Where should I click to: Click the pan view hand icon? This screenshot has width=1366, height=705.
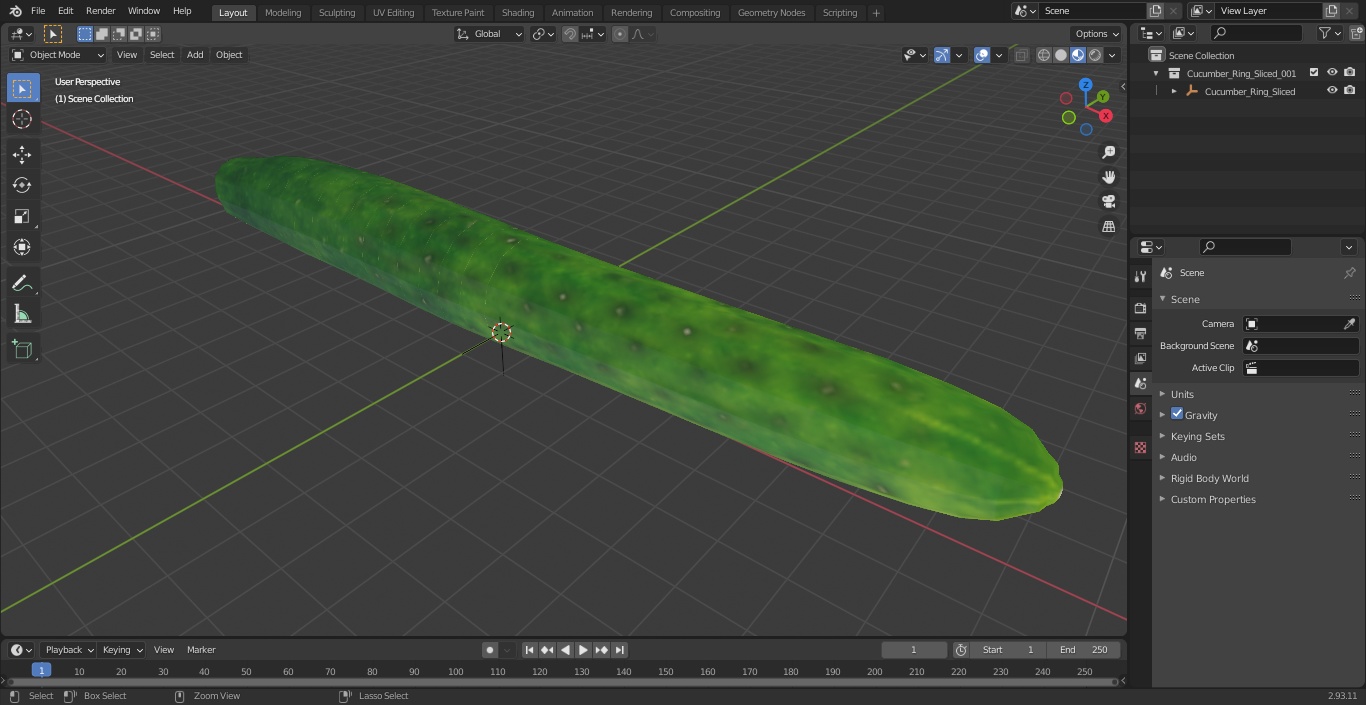(x=1108, y=177)
